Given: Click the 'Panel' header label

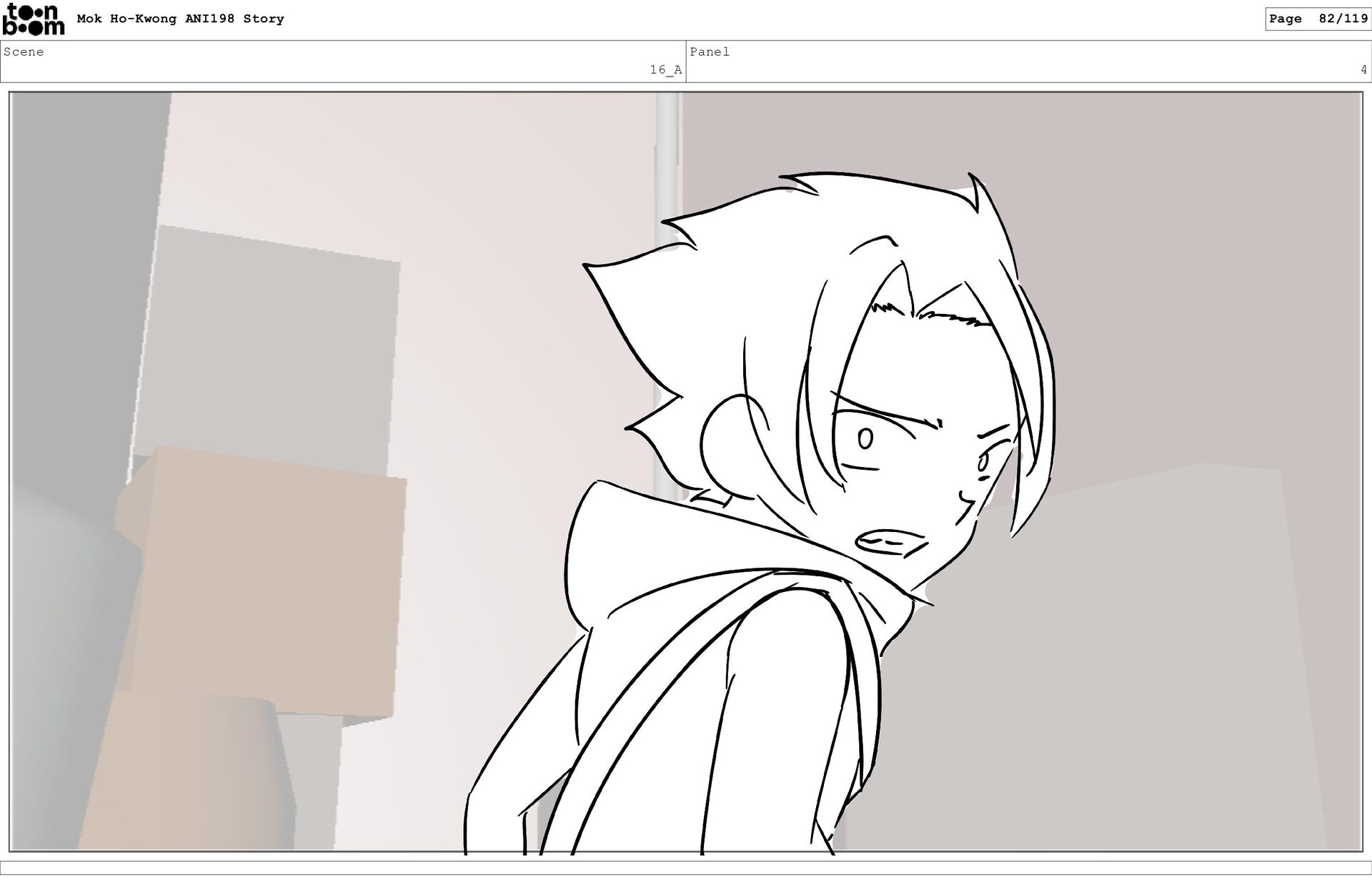Looking at the screenshot, I should (x=709, y=52).
